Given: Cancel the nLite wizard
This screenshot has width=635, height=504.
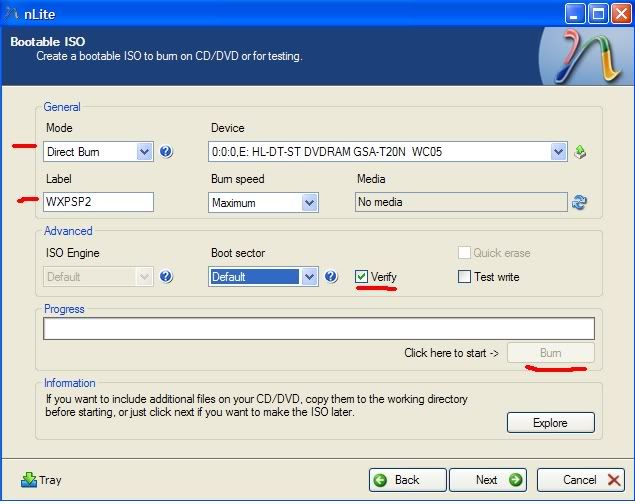Looking at the screenshot, I should pyautogui.click(x=581, y=480).
